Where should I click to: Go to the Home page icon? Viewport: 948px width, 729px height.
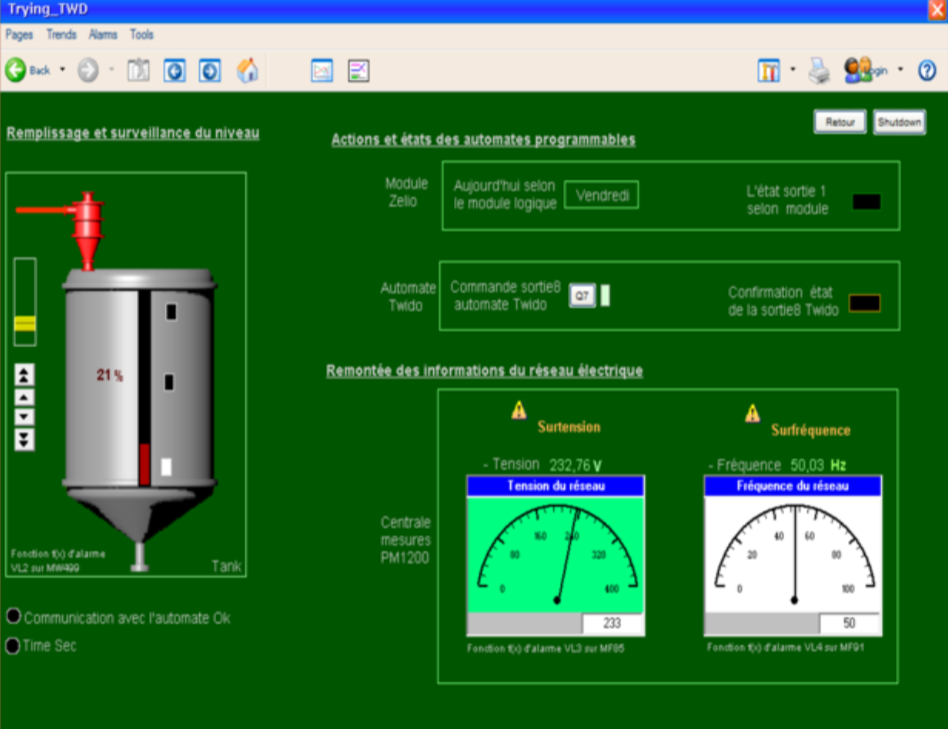pyautogui.click(x=247, y=70)
